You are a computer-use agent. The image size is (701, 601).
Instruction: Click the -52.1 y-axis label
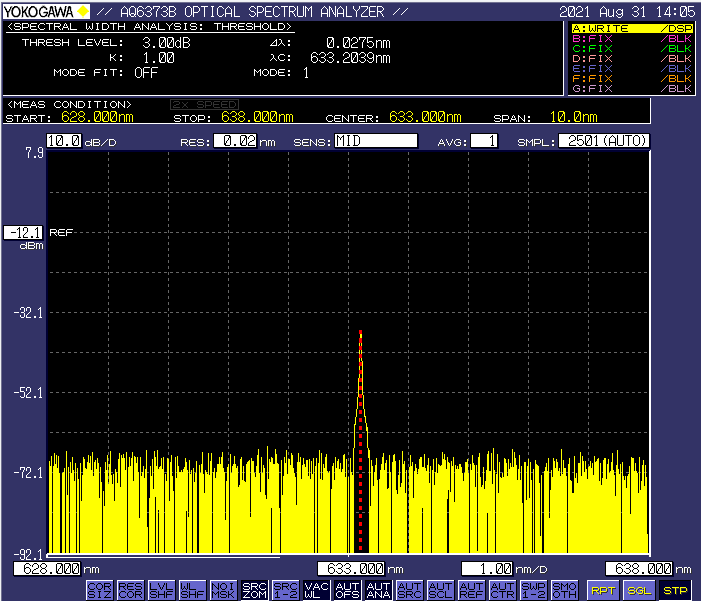click(28, 393)
